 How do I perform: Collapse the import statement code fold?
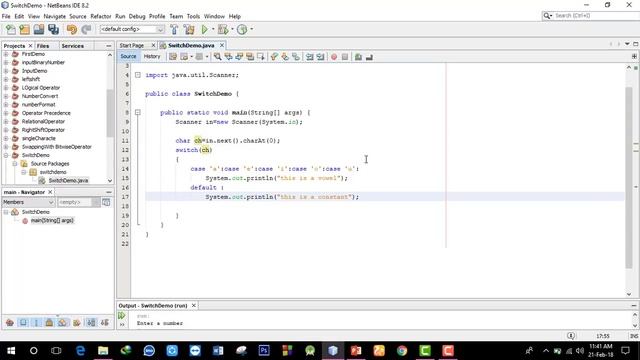tap(138, 75)
